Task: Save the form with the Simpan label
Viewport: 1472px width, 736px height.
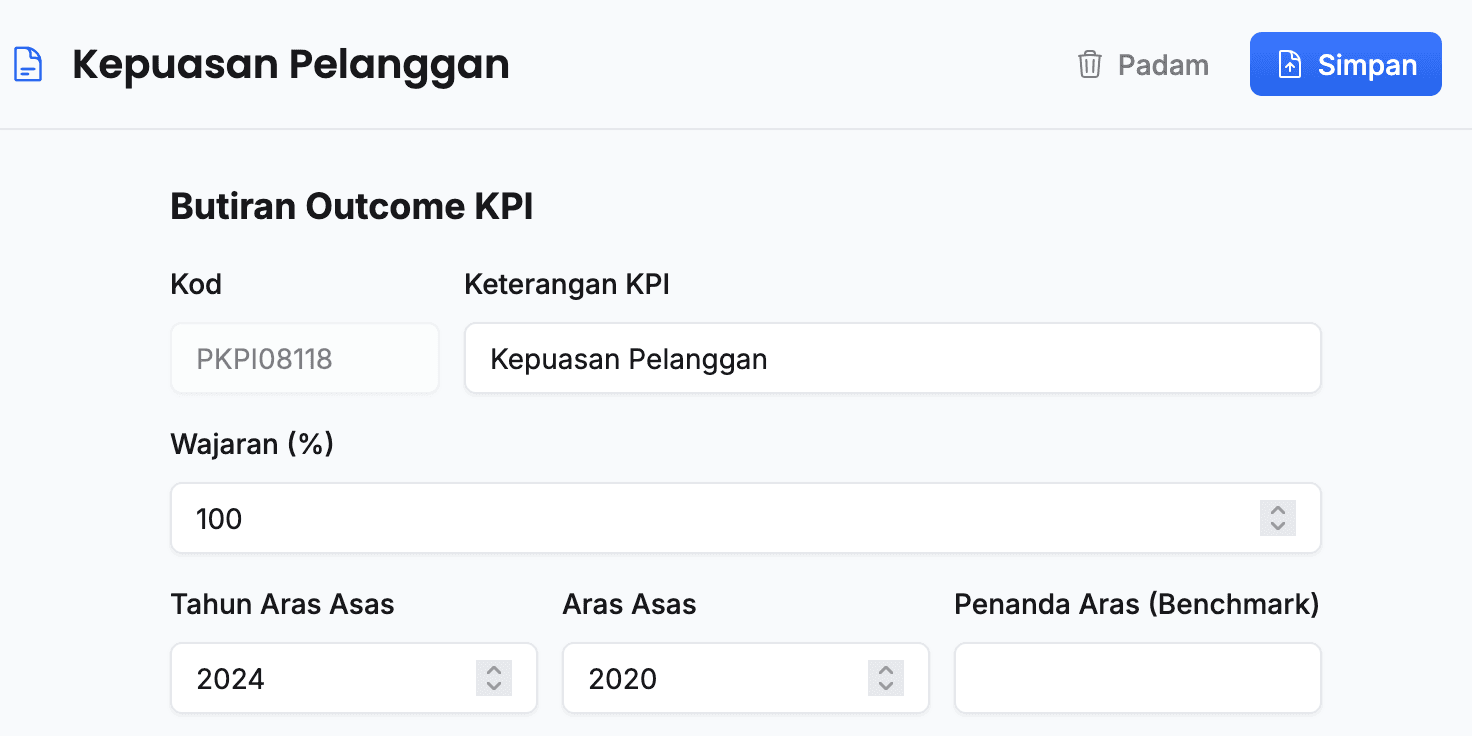Action: click(1367, 65)
